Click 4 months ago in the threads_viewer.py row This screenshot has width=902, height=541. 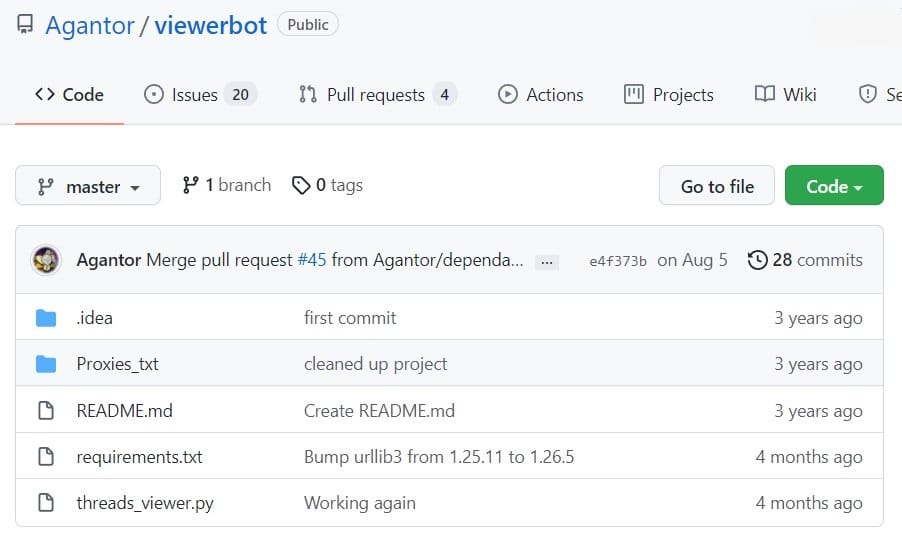click(x=809, y=503)
